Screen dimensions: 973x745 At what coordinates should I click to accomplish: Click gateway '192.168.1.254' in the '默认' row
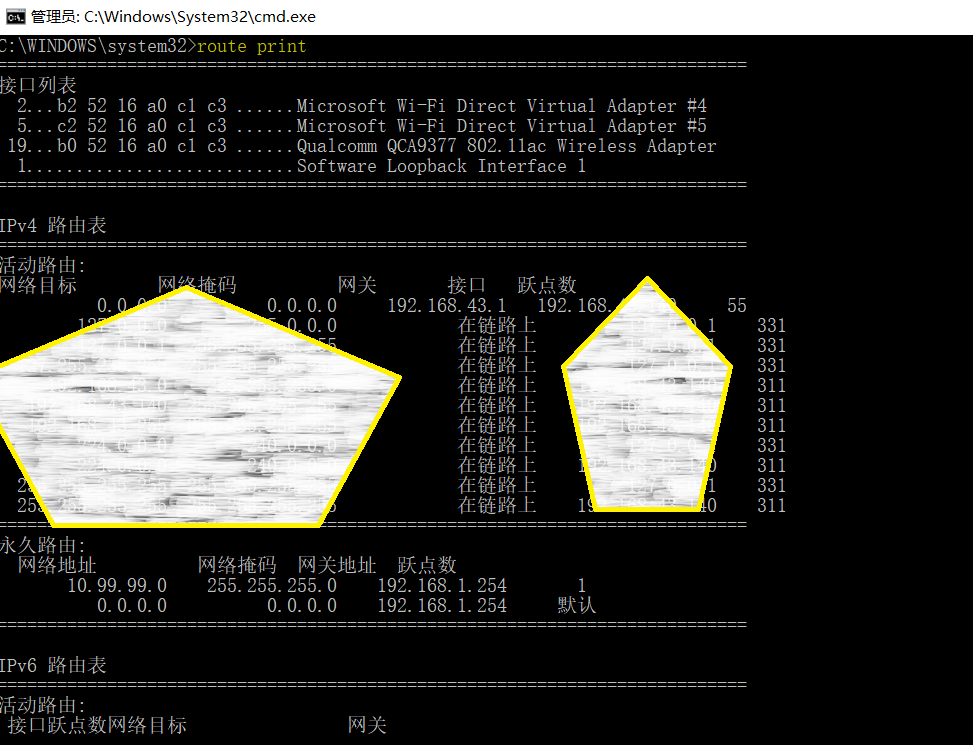click(442, 605)
